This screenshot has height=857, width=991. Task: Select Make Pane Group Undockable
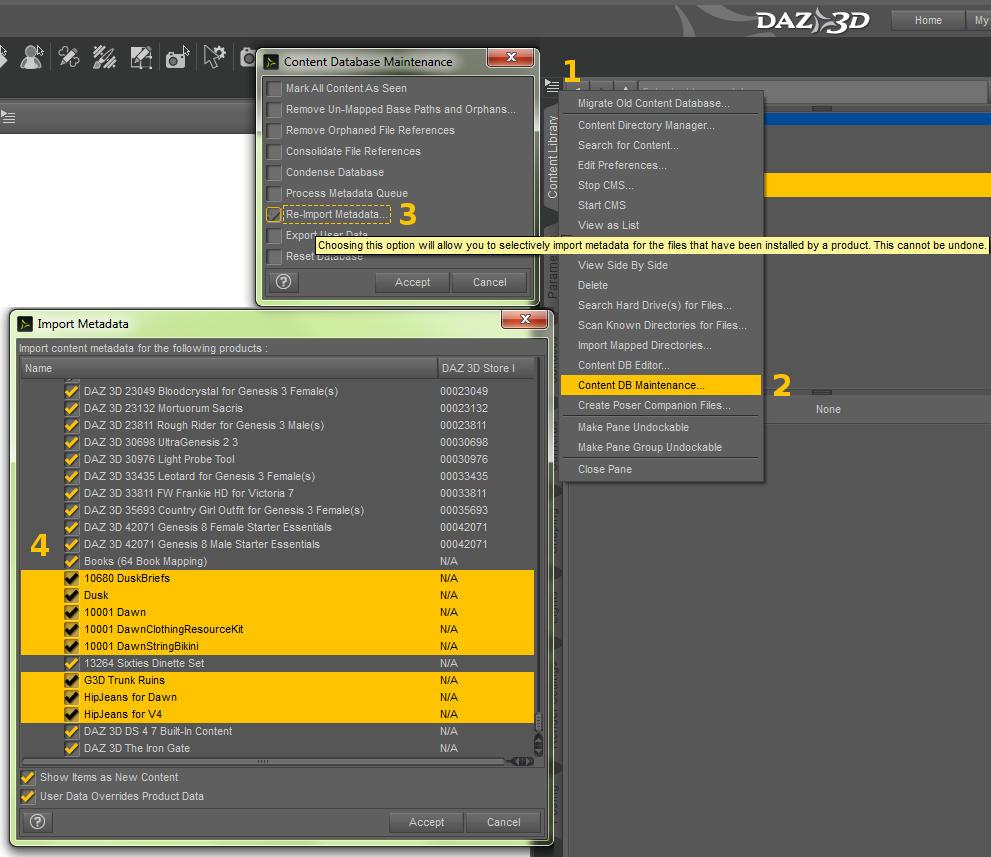point(660,447)
